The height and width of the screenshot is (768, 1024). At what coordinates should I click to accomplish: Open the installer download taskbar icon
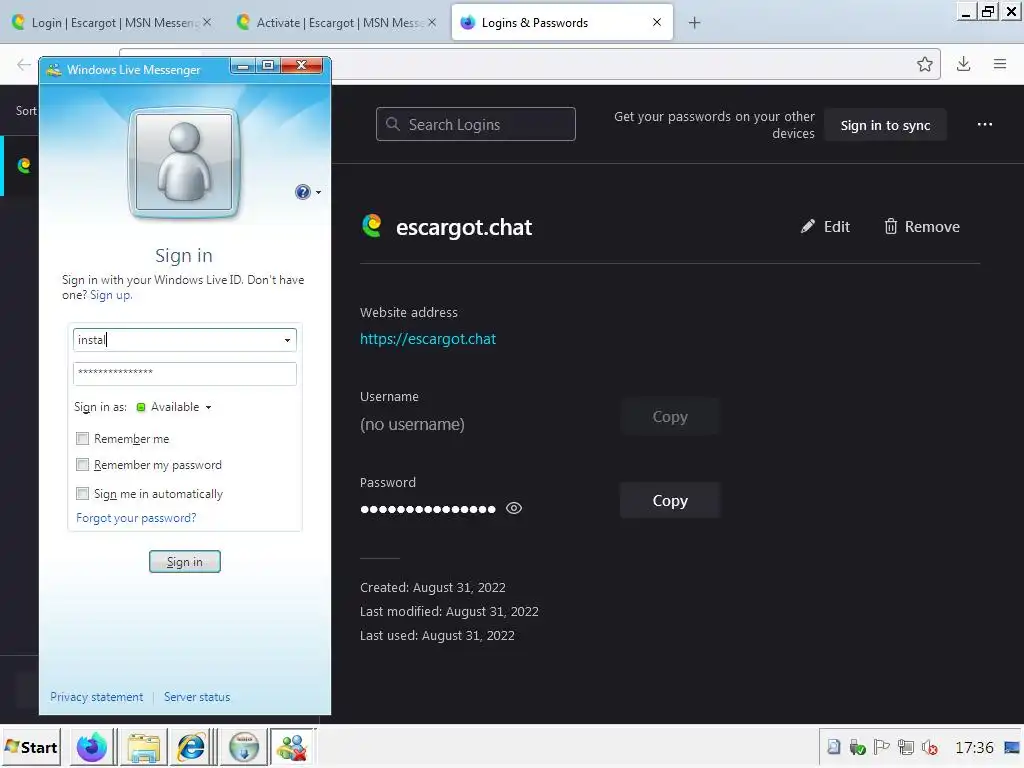point(244,747)
